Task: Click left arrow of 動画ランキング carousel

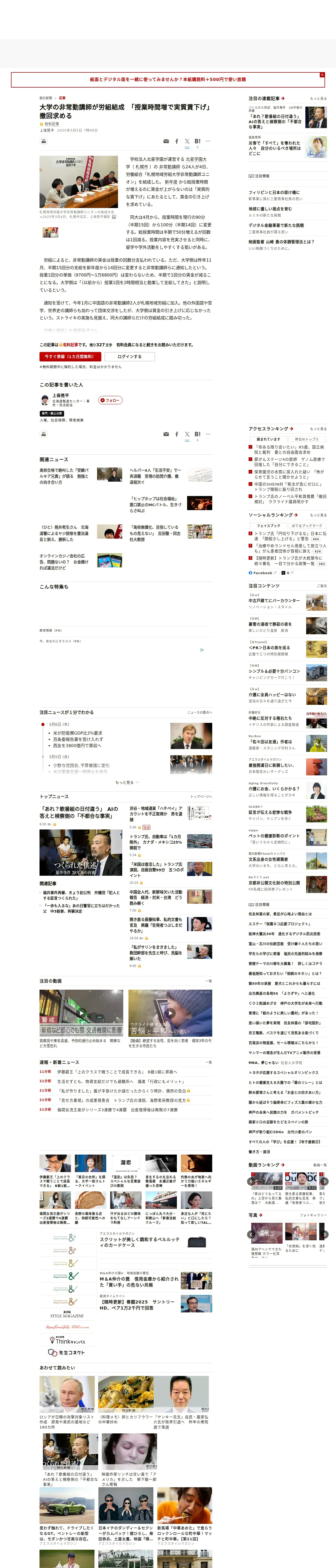Action: (252, 1182)
